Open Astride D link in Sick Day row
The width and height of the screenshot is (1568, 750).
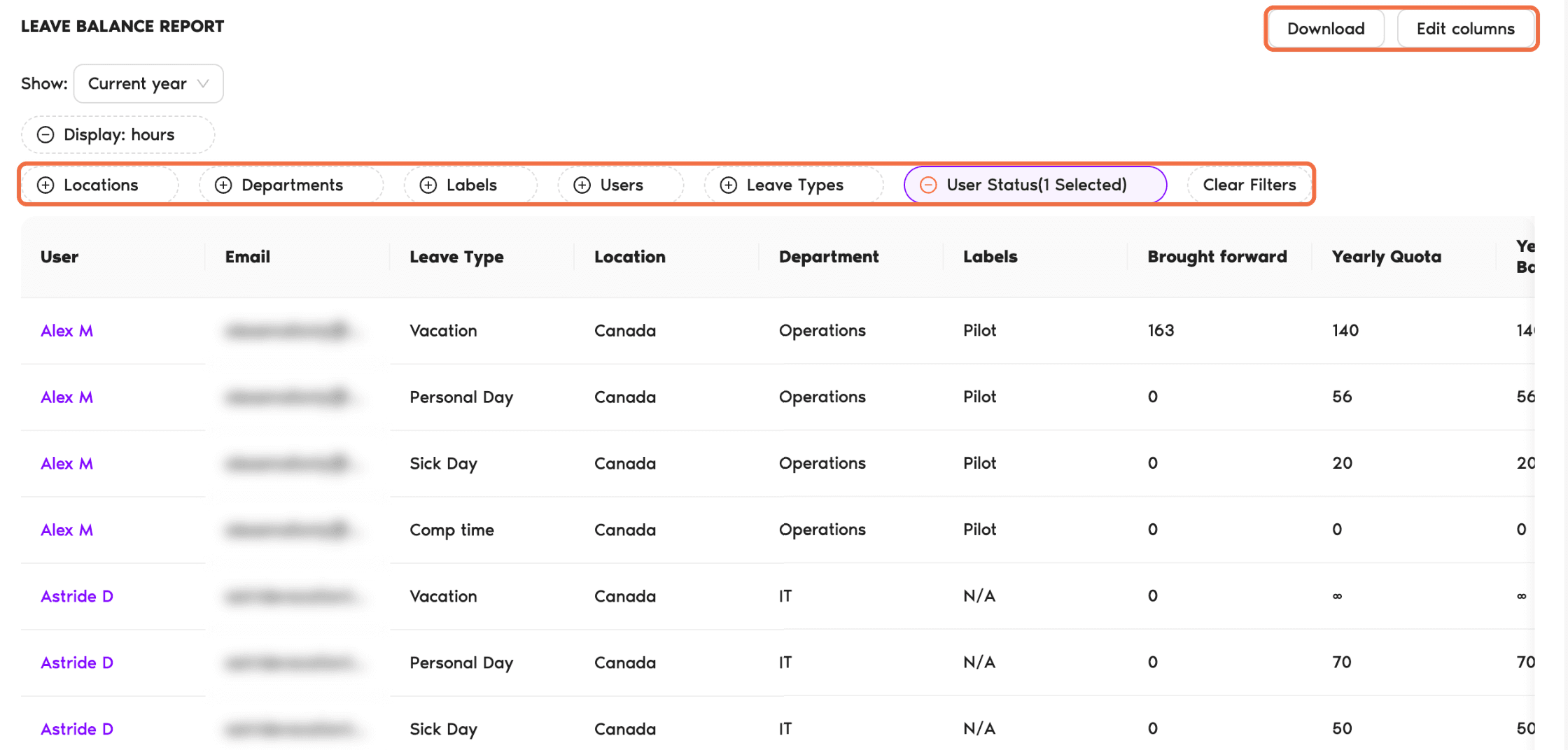(x=77, y=729)
